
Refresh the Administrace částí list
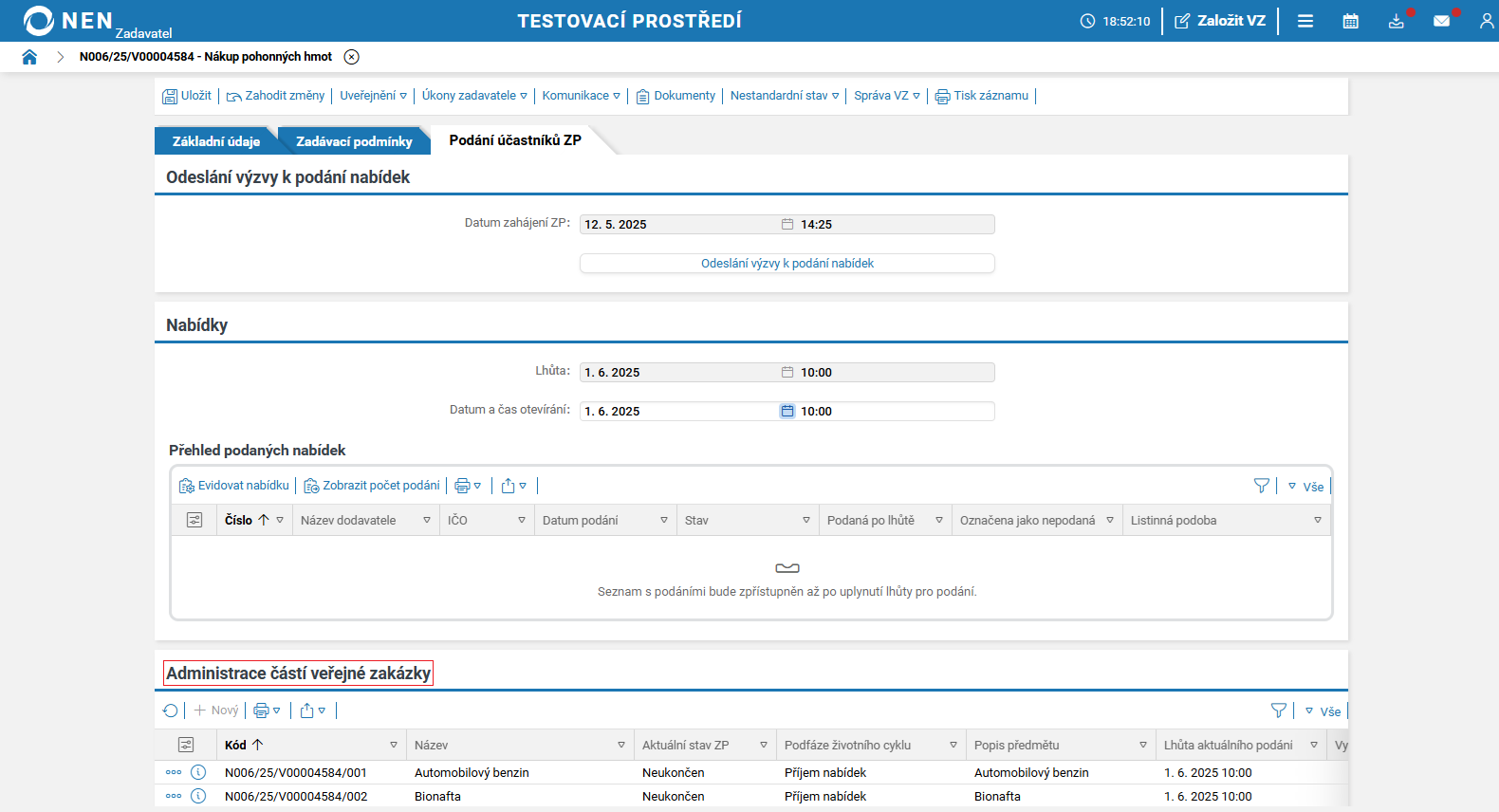[x=171, y=710]
